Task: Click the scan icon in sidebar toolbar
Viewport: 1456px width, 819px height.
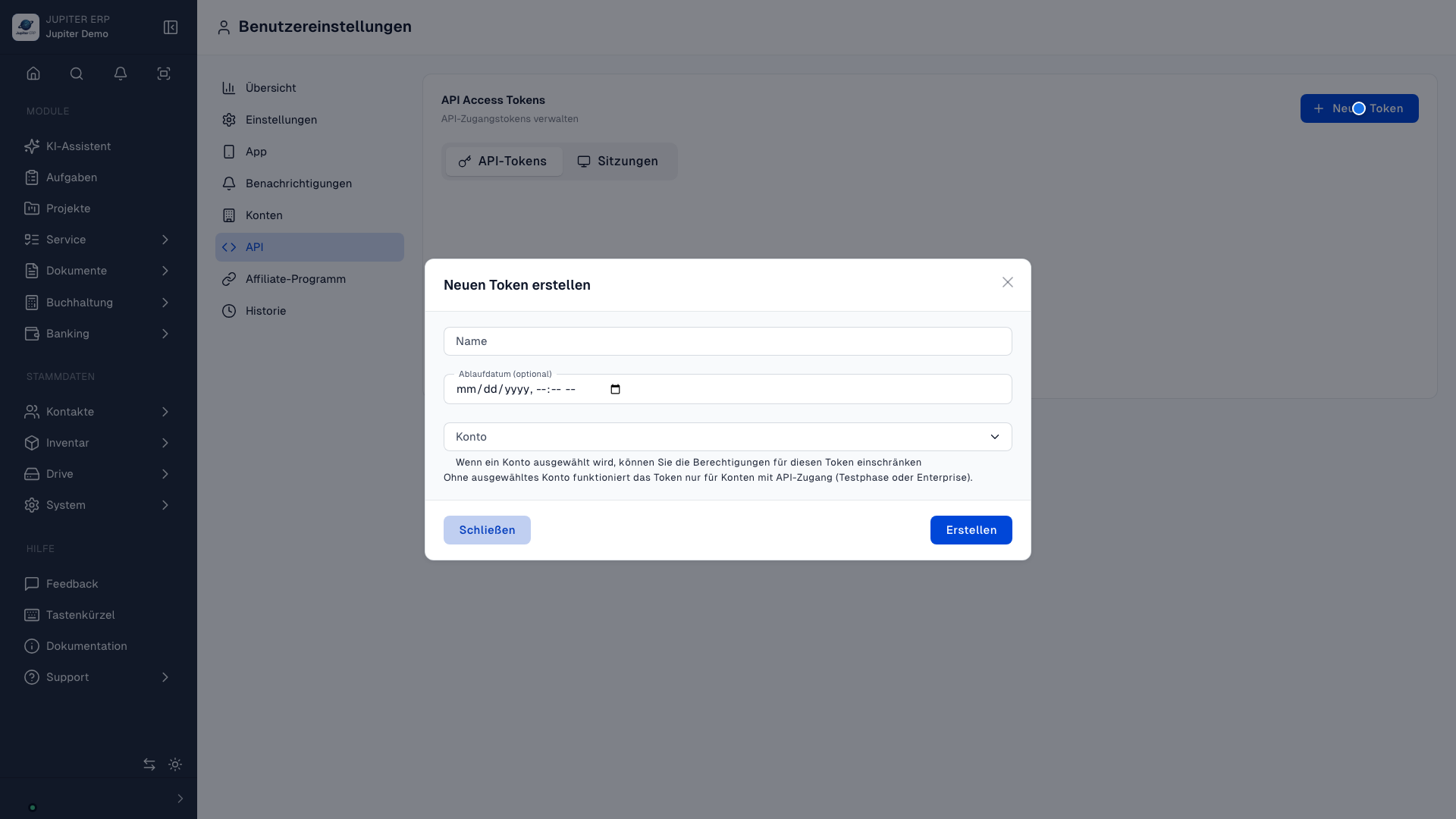Action: coord(164,74)
